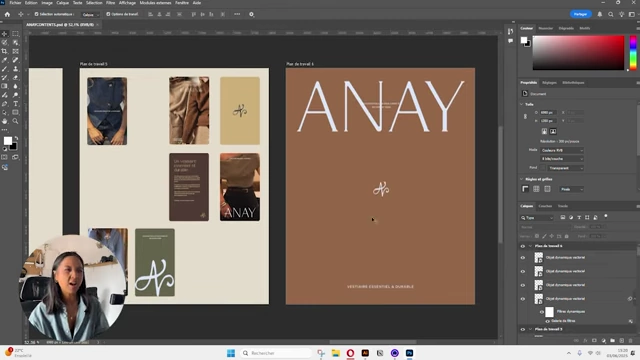The image size is (640, 360).
Task: Click the search magnifier at top right
Action: point(611,14)
